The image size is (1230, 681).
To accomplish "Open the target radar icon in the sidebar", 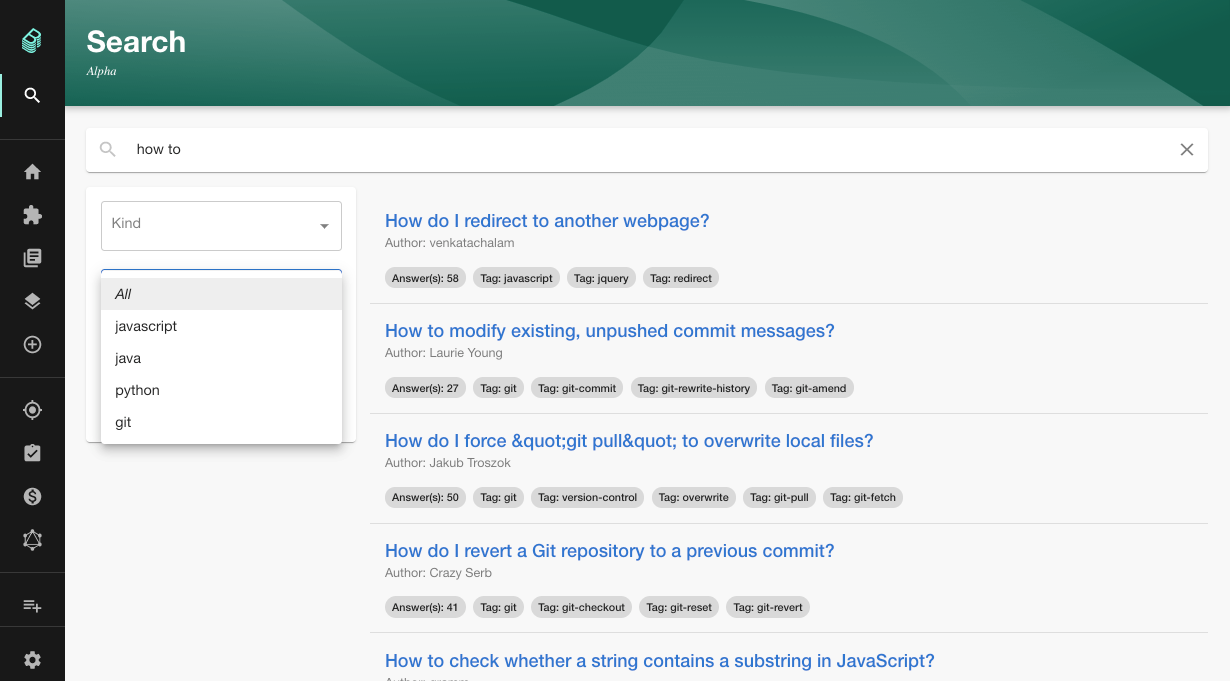I will [x=32, y=410].
